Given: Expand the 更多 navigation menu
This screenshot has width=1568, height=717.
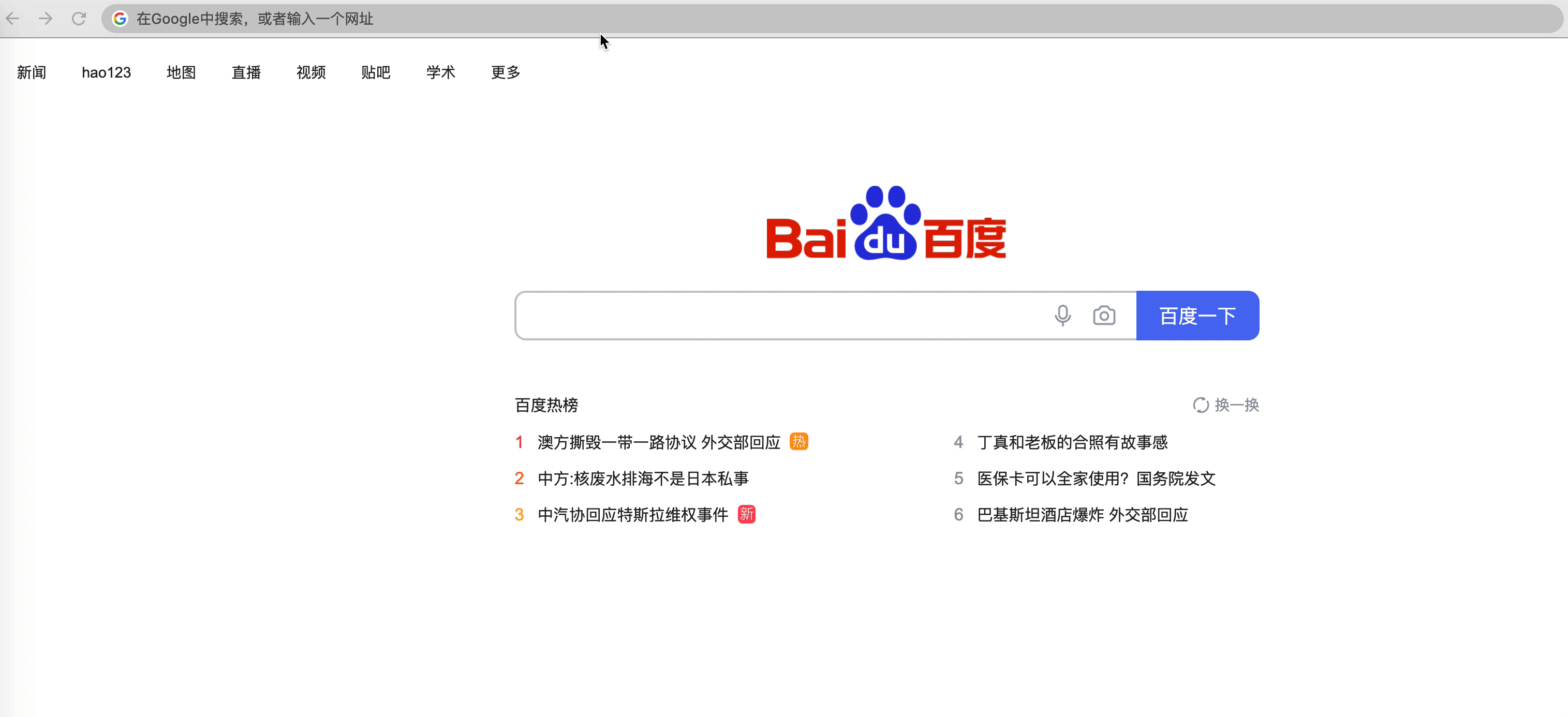Looking at the screenshot, I should (505, 72).
